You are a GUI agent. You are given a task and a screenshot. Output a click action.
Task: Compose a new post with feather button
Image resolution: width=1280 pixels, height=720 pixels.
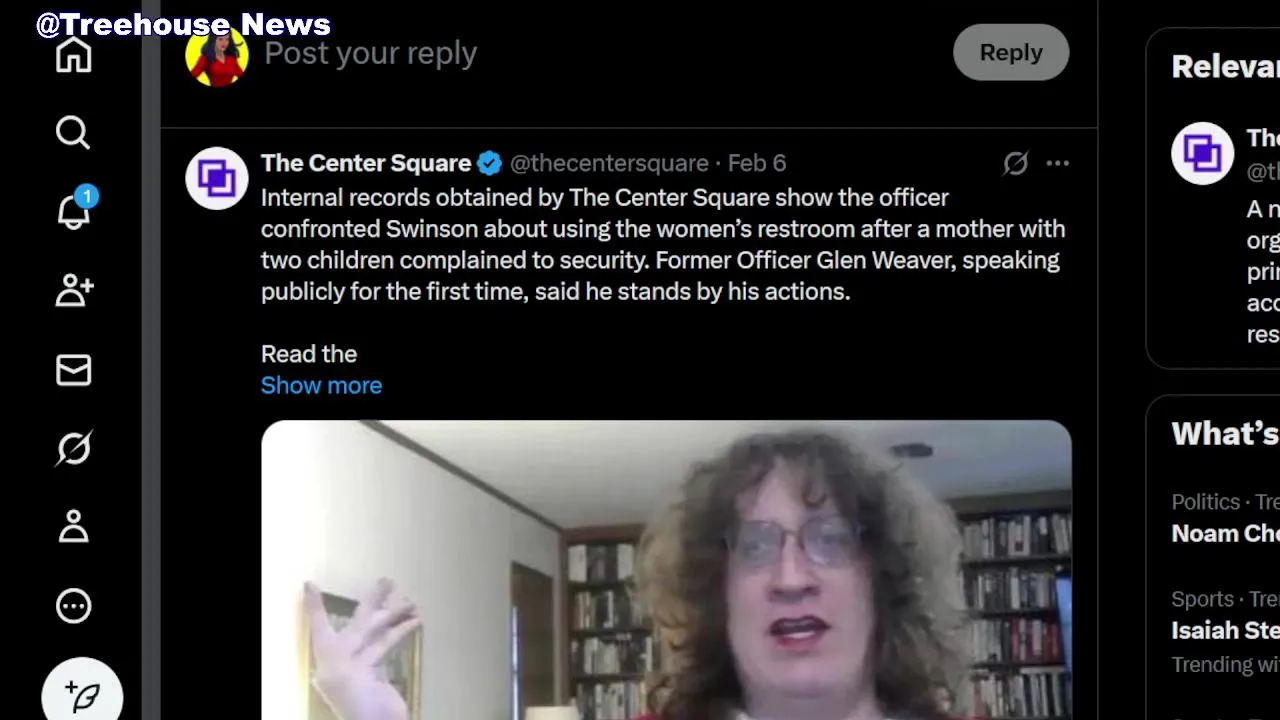[82, 692]
